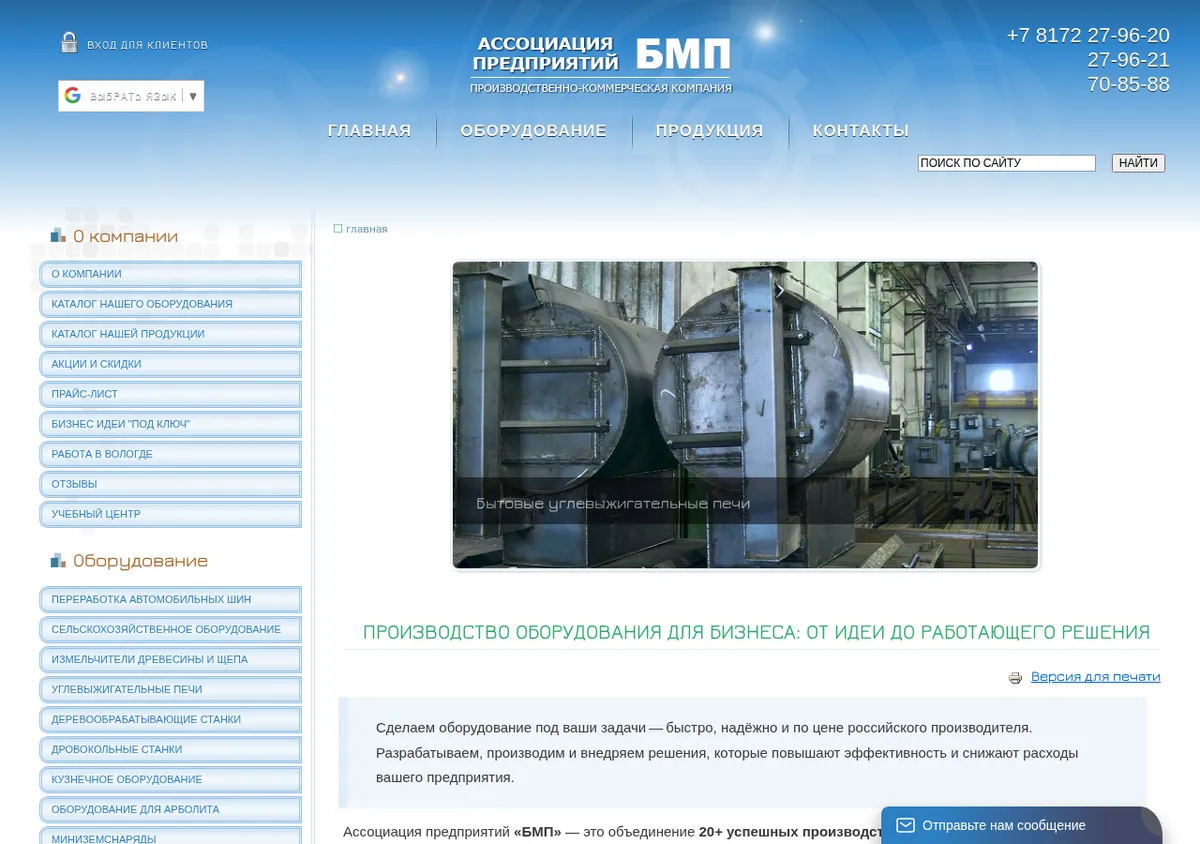Focus the ПОИСК ПО САЙТУ search field
The height and width of the screenshot is (844, 1200).
tap(1007, 163)
